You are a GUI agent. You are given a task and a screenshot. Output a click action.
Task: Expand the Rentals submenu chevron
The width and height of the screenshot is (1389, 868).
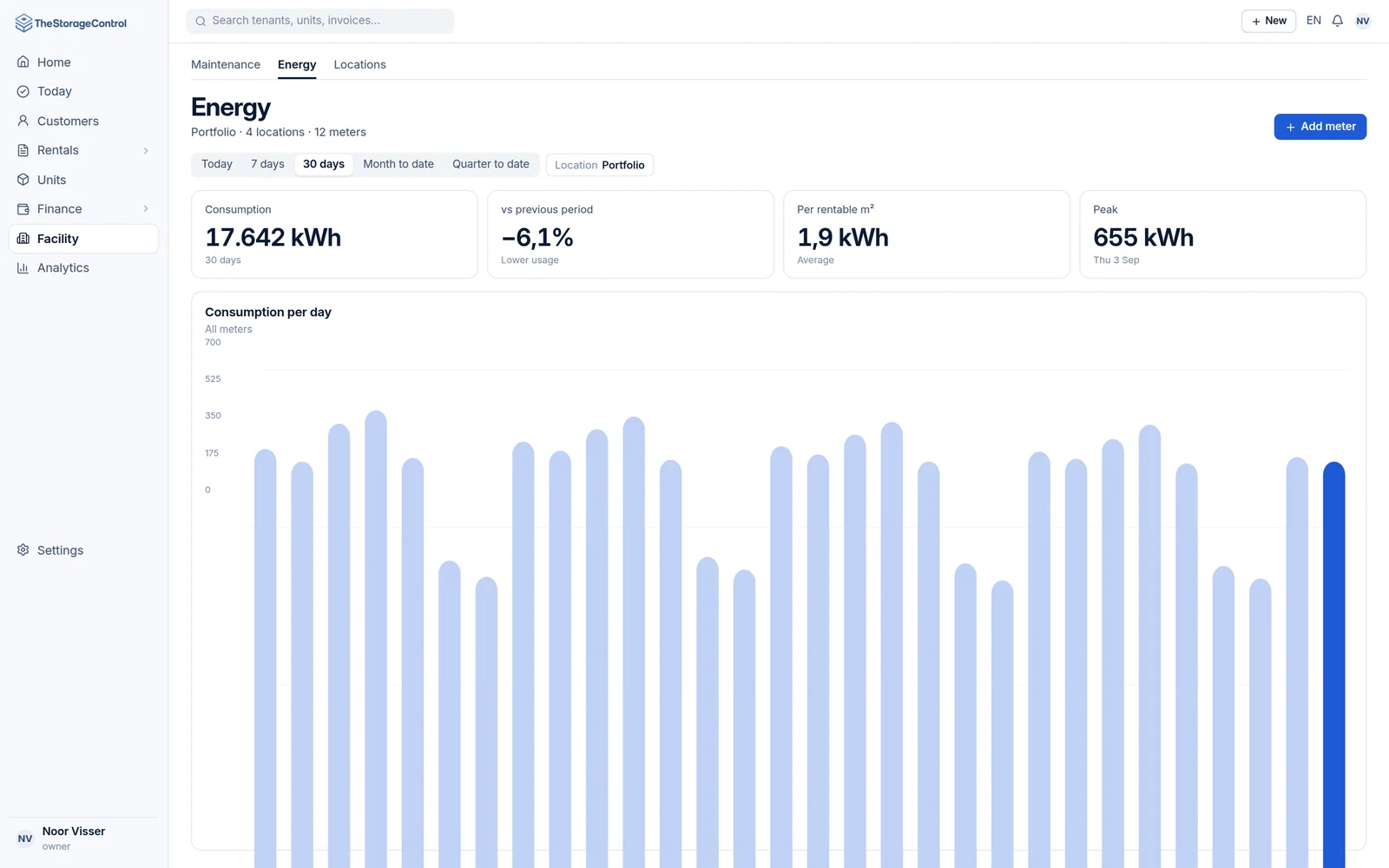(x=146, y=150)
